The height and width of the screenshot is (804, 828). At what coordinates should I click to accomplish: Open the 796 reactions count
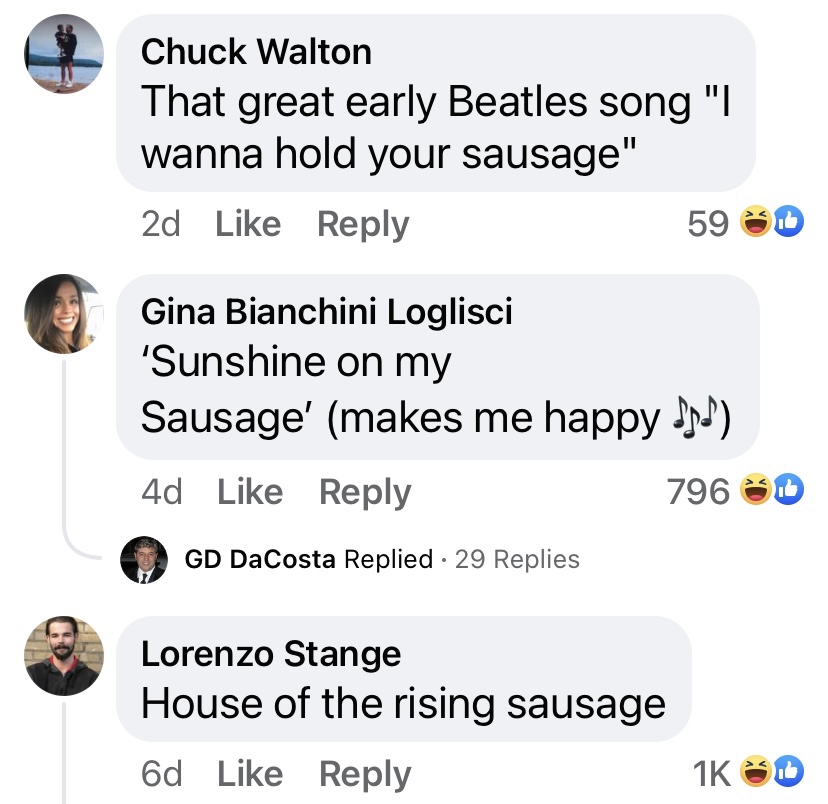point(698,491)
